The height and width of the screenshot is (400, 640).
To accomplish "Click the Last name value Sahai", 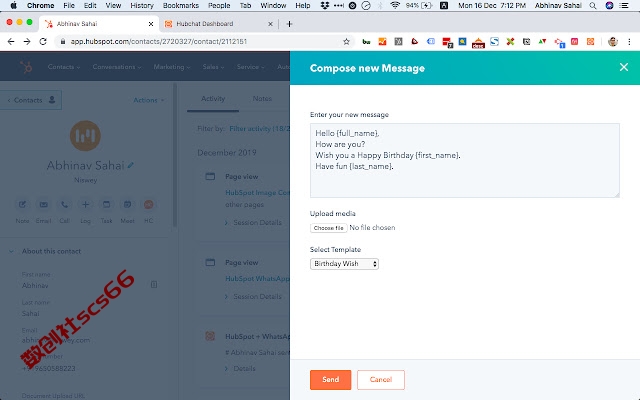I will click(x=31, y=313).
